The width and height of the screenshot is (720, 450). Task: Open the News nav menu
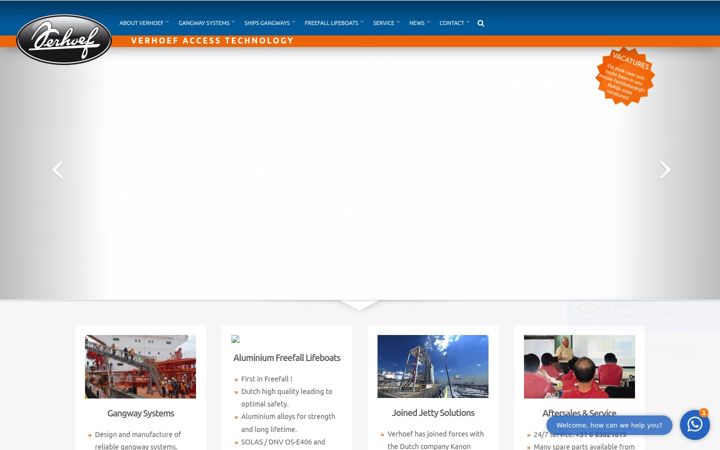(x=419, y=23)
